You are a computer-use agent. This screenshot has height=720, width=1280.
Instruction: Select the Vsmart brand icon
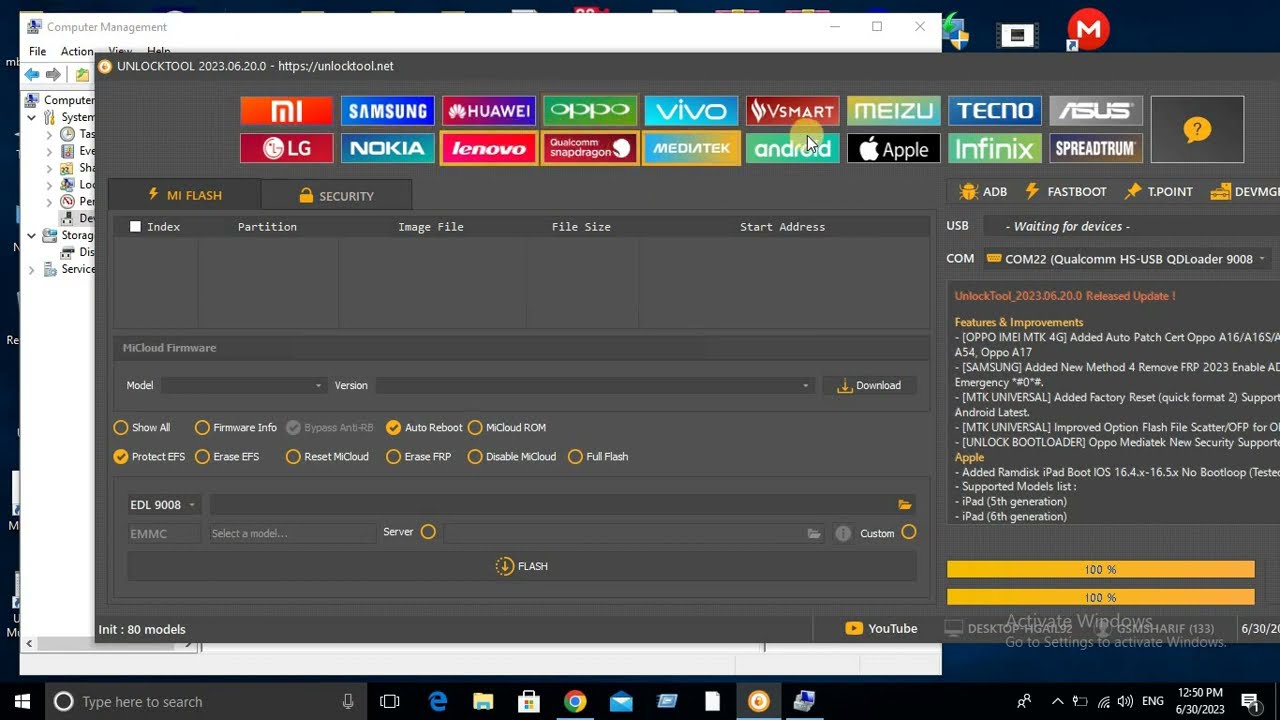coord(792,111)
